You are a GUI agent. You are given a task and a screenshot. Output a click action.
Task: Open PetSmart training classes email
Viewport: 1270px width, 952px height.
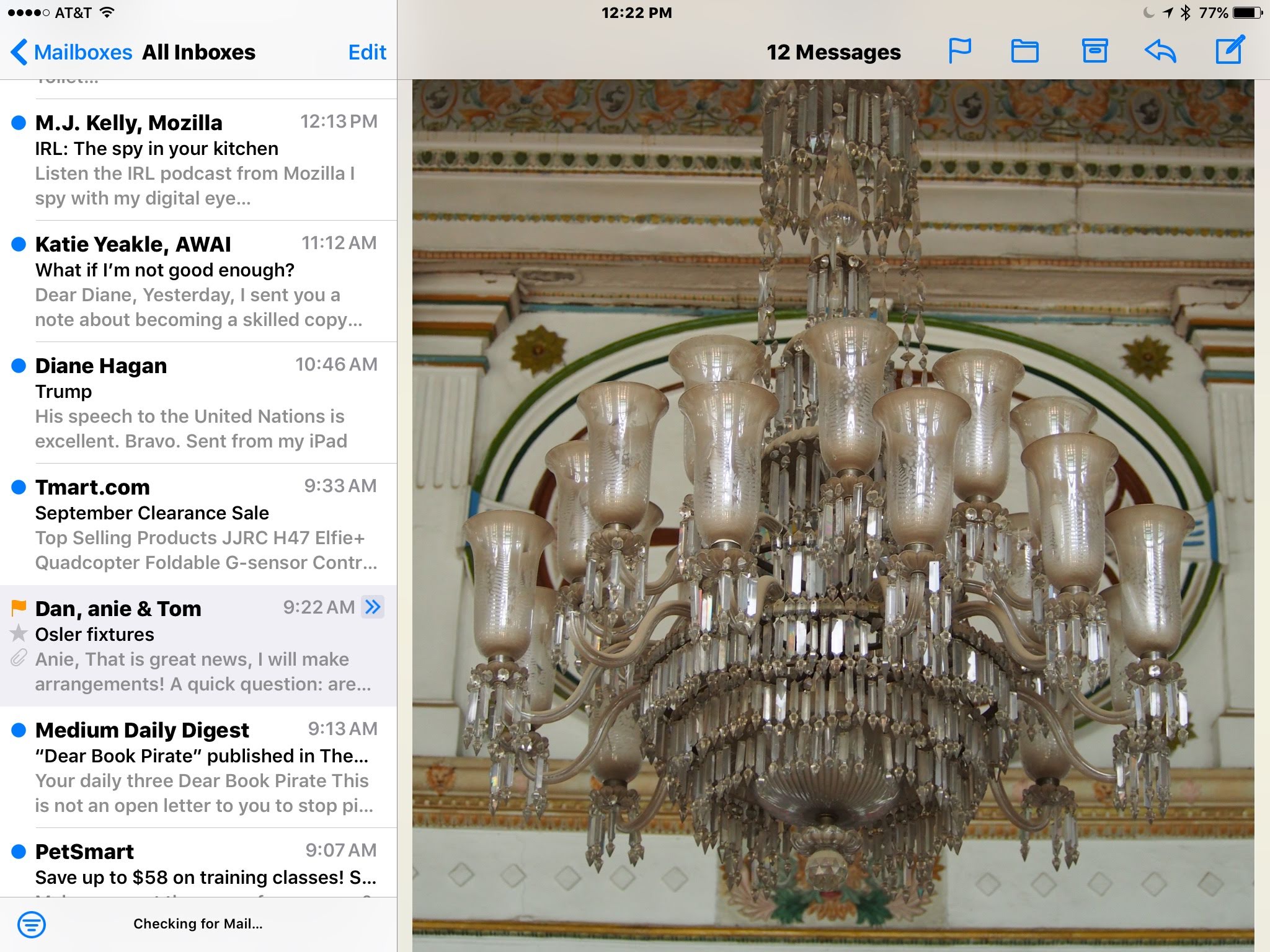[x=198, y=863]
